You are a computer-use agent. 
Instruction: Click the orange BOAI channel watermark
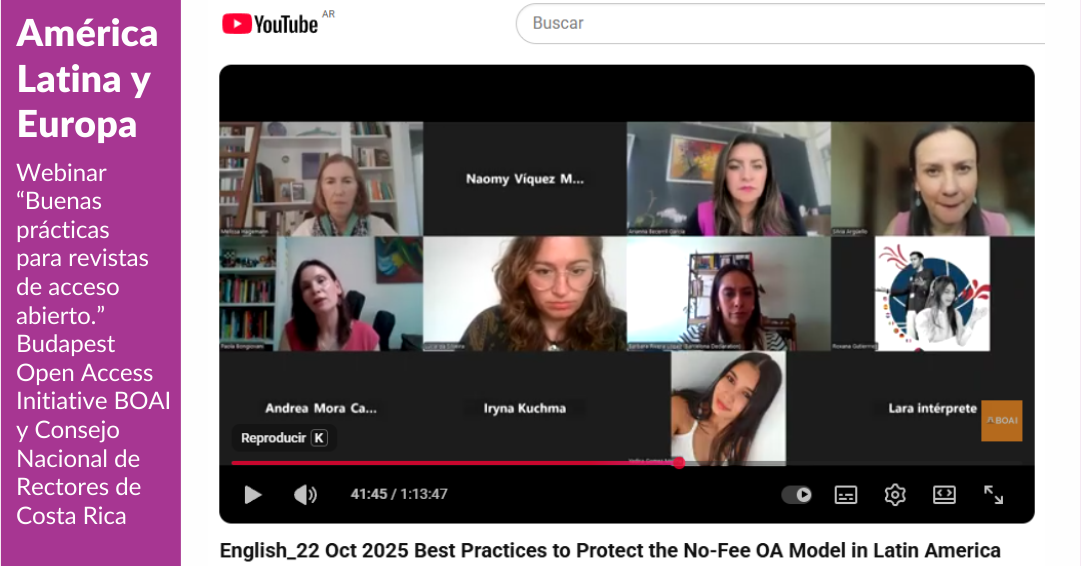click(x=1002, y=421)
